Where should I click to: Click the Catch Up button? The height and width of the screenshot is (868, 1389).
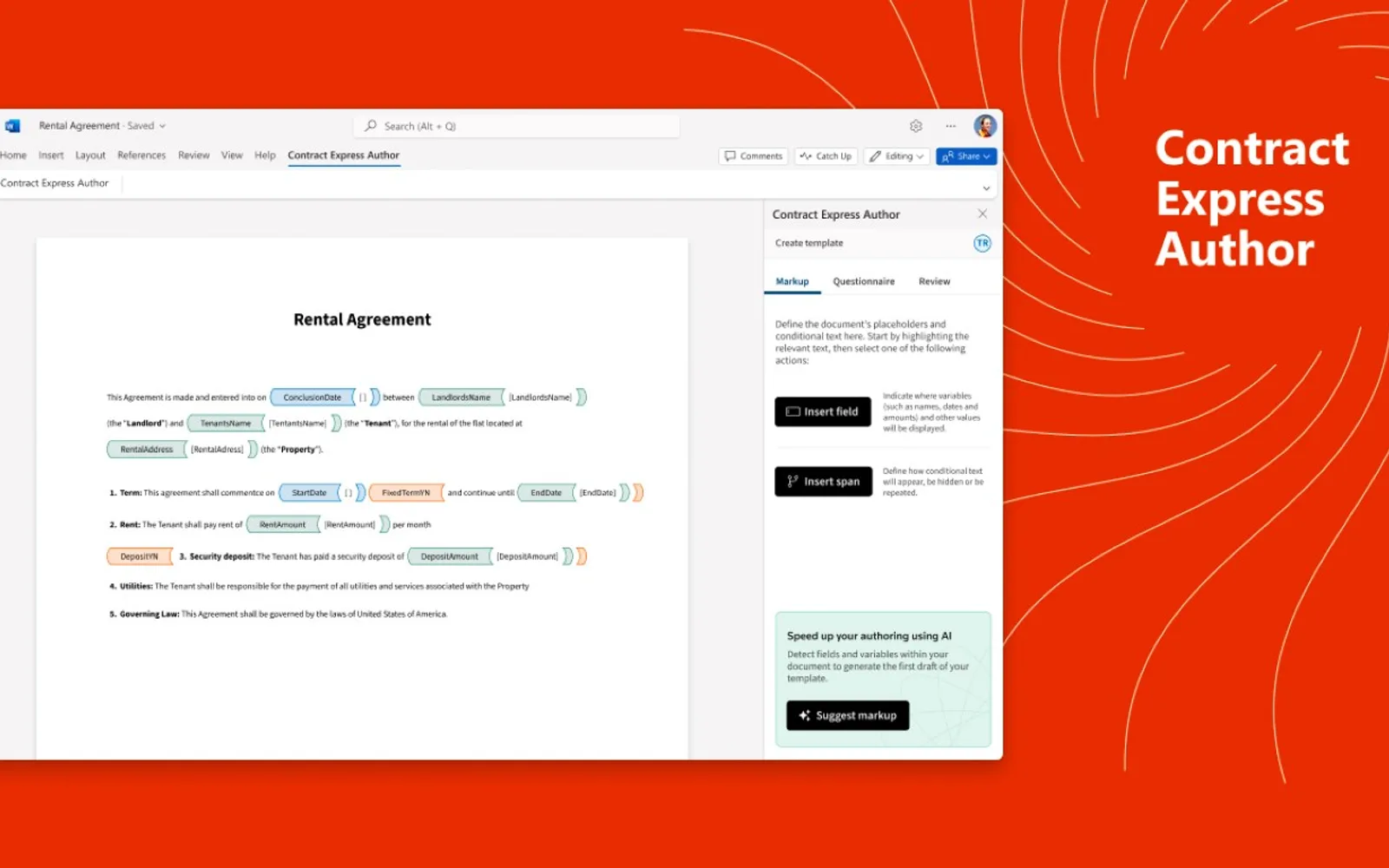click(826, 156)
